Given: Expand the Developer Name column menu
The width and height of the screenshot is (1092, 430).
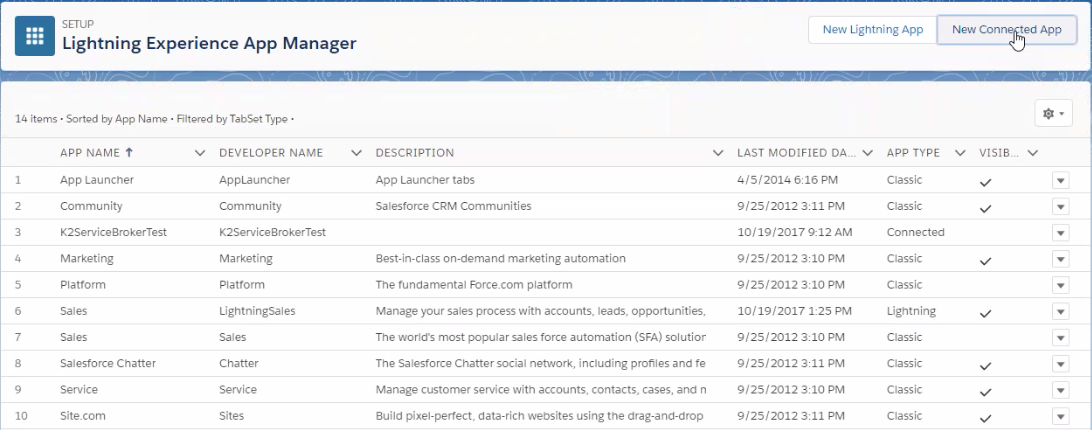Looking at the screenshot, I should 356,153.
